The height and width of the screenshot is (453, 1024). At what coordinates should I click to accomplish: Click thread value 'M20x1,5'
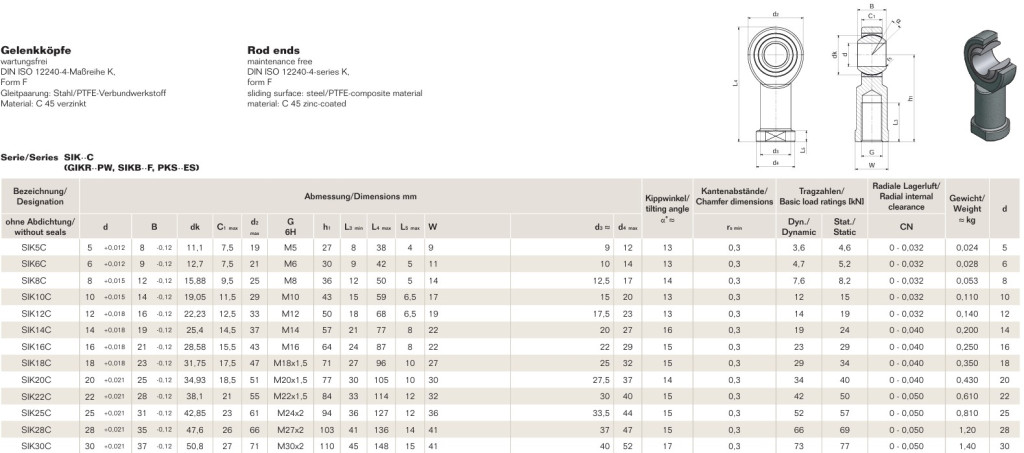point(291,379)
